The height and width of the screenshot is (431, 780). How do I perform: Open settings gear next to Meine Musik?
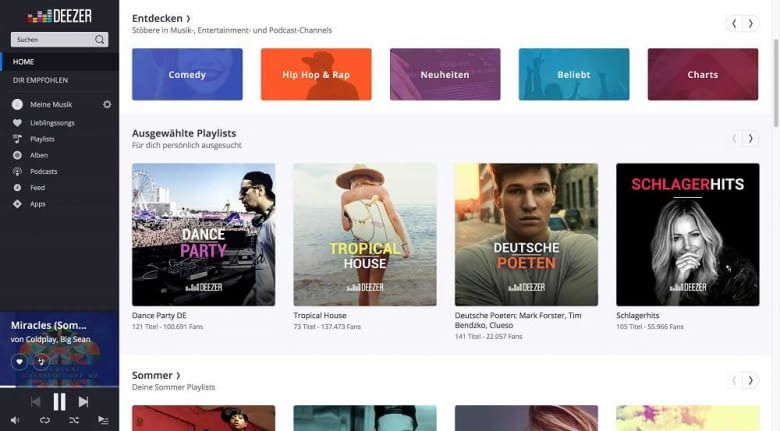pos(107,104)
